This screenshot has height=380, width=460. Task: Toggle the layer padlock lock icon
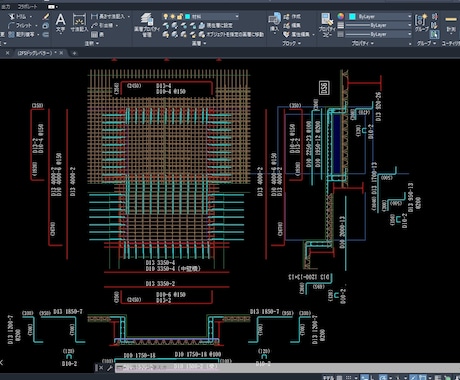point(180,16)
